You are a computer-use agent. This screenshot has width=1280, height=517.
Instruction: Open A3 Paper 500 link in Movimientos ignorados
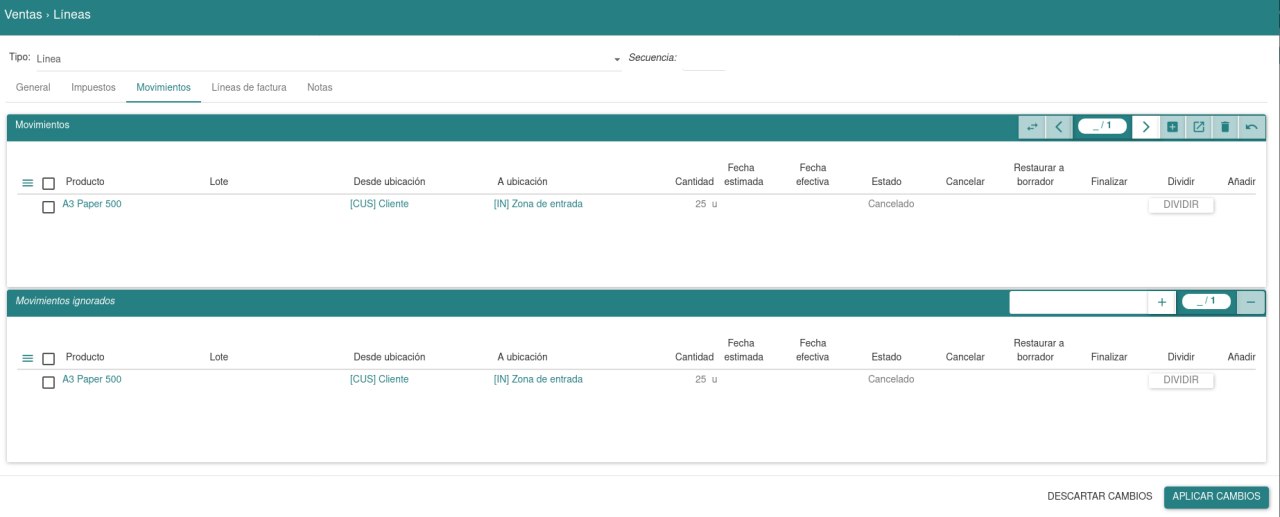92,380
